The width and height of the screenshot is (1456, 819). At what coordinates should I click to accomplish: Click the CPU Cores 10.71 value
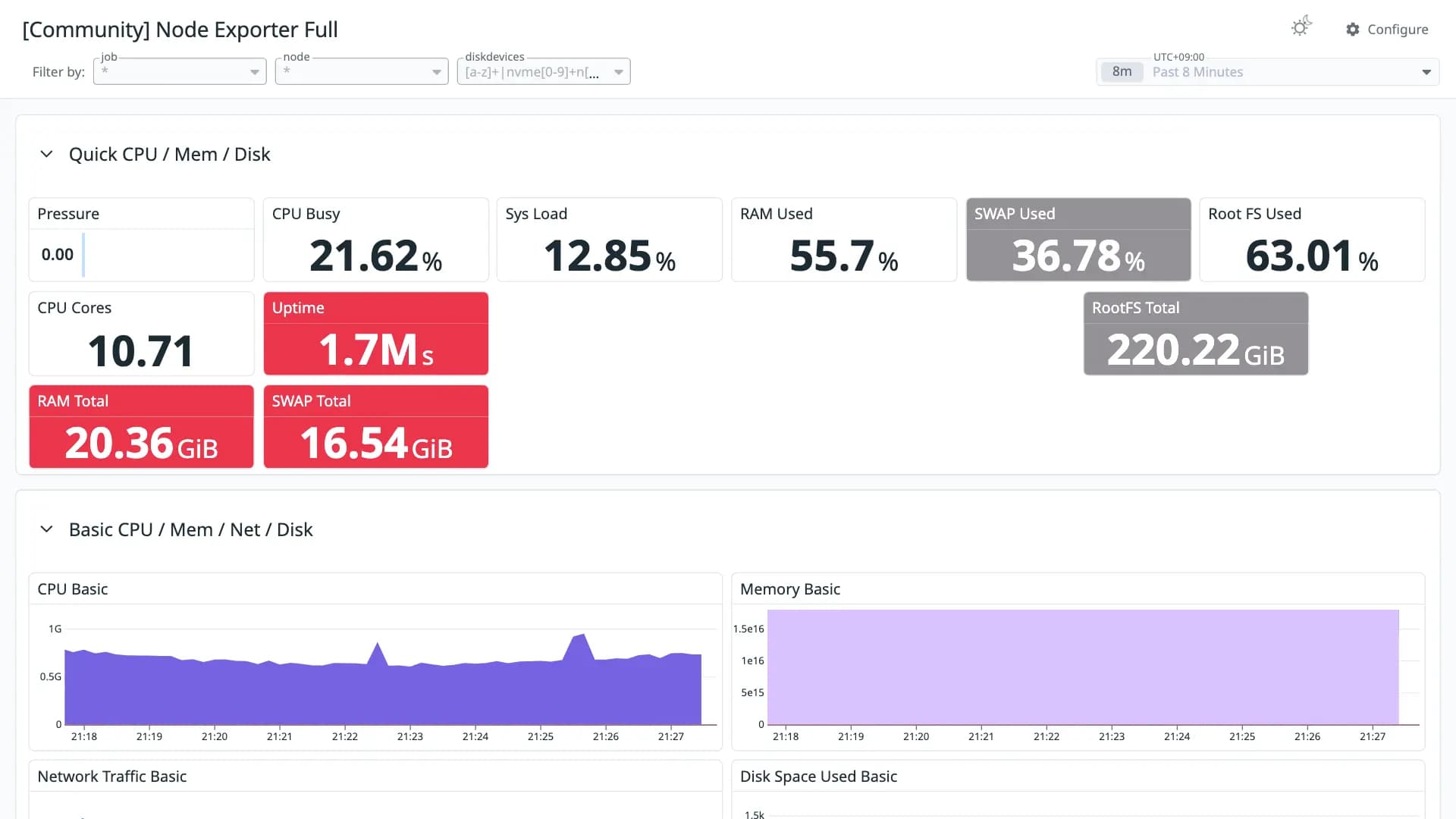[141, 351]
